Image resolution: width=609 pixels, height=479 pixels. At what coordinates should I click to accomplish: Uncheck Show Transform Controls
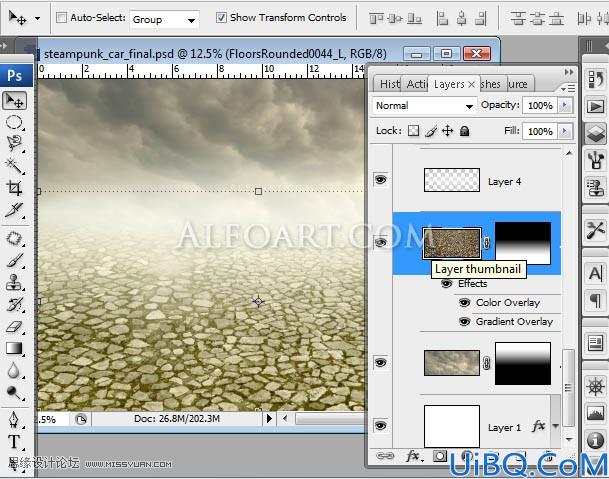tap(221, 17)
